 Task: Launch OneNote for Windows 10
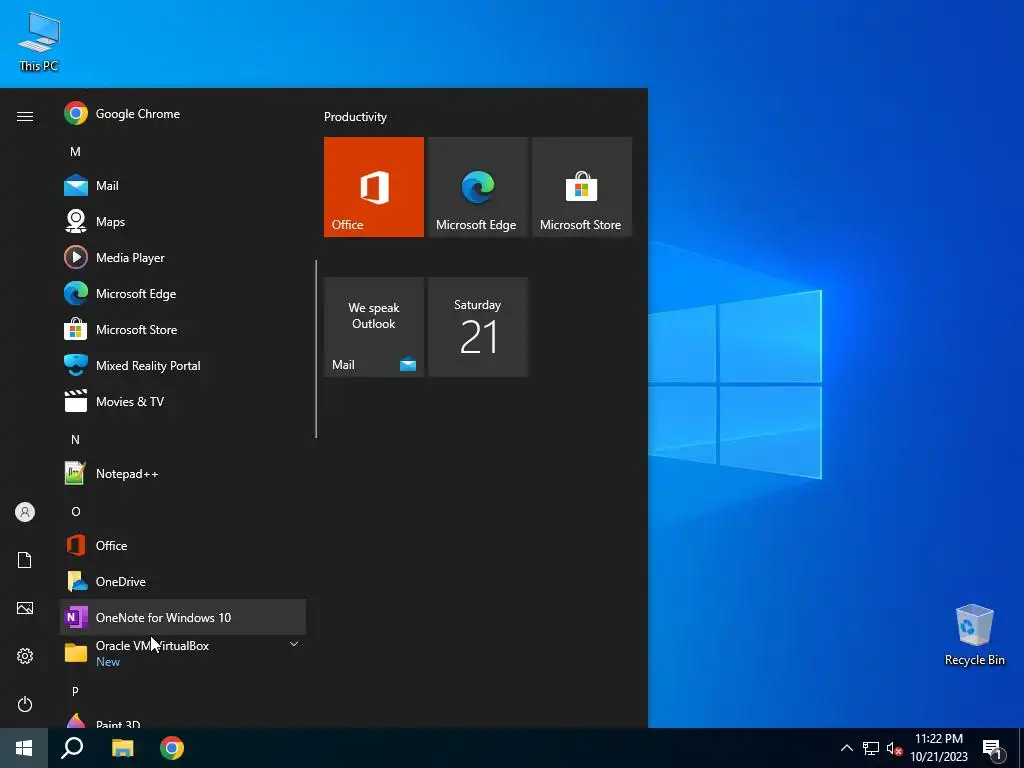click(x=183, y=617)
